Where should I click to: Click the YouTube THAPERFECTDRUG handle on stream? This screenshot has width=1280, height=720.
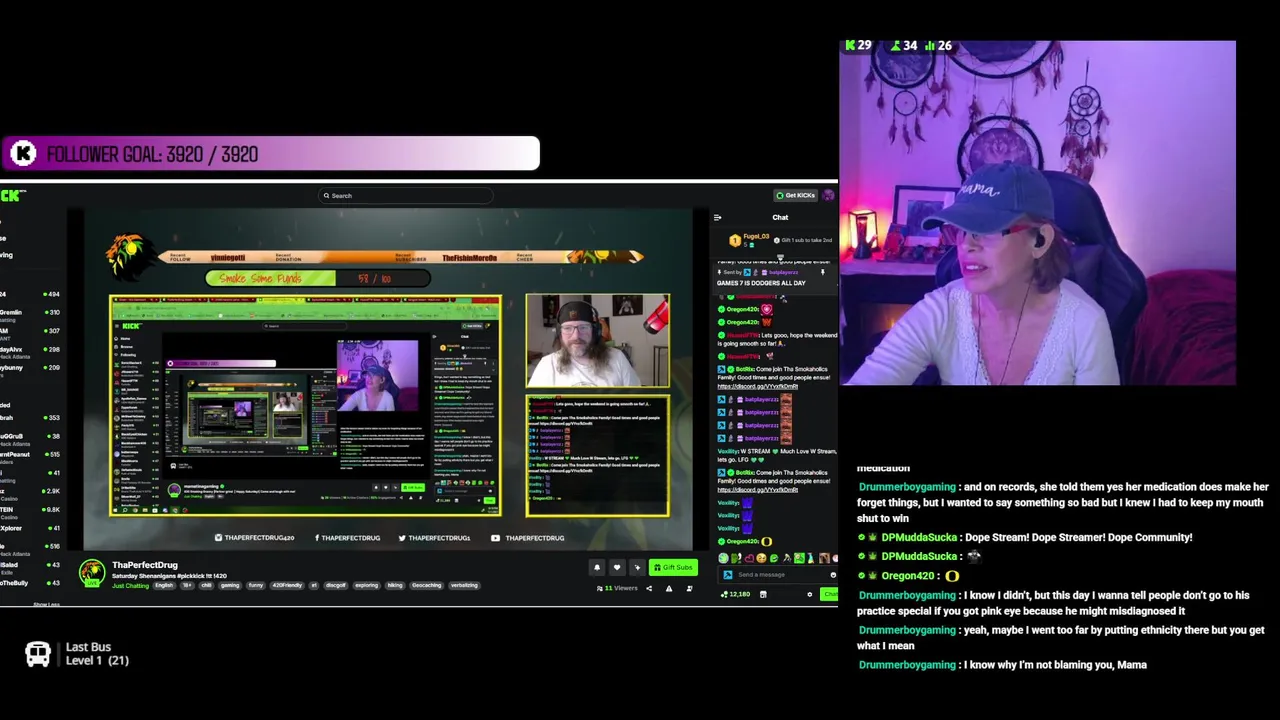point(530,538)
